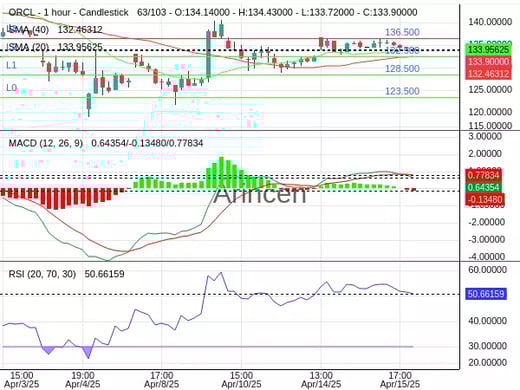520x390 pixels.
Task: Click the 125.00000 price axis label
Action: pos(490,90)
